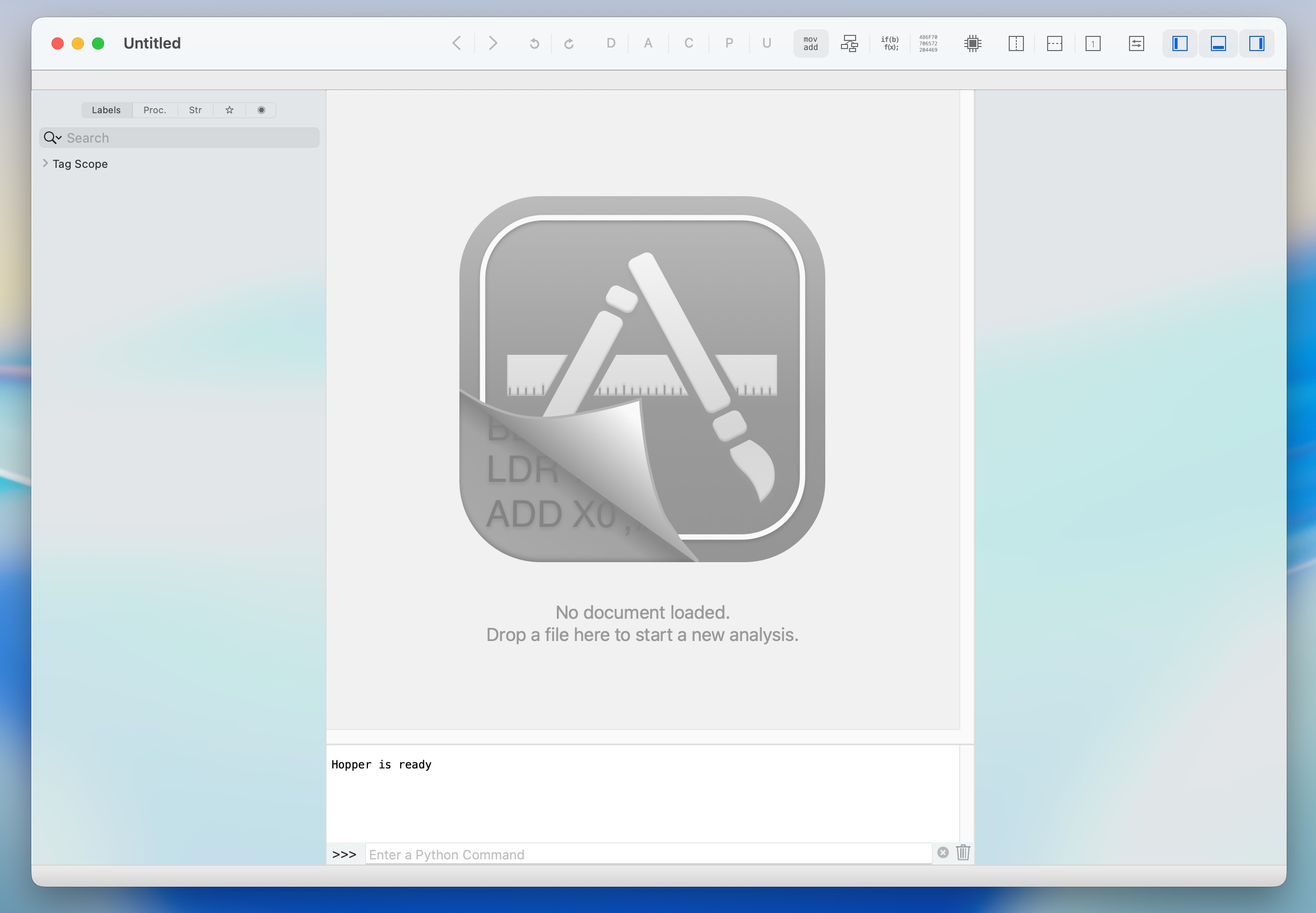
Task: Toggle the left sidebar panel
Action: click(1180, 43)
